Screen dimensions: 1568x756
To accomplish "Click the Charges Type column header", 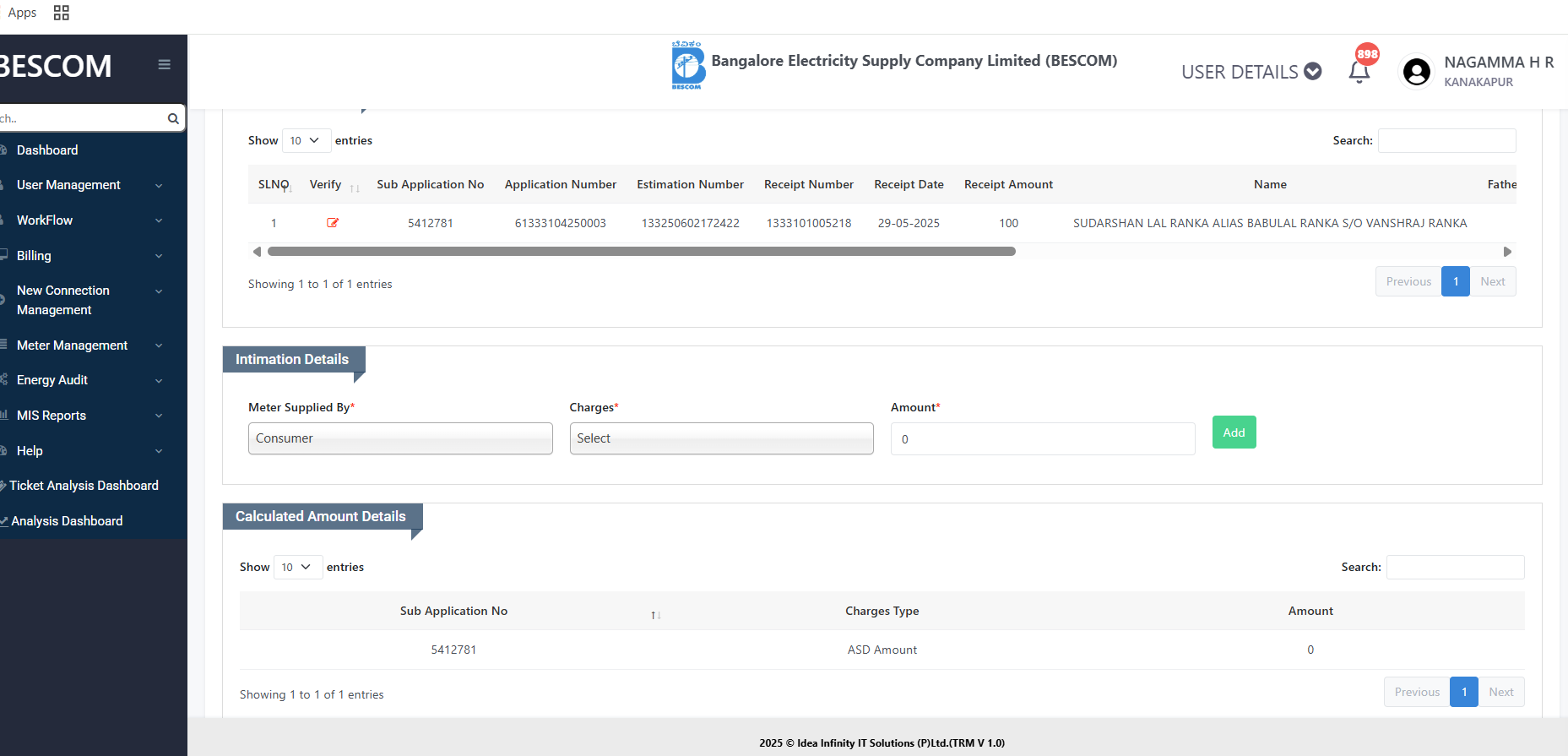I will (882, 611).
